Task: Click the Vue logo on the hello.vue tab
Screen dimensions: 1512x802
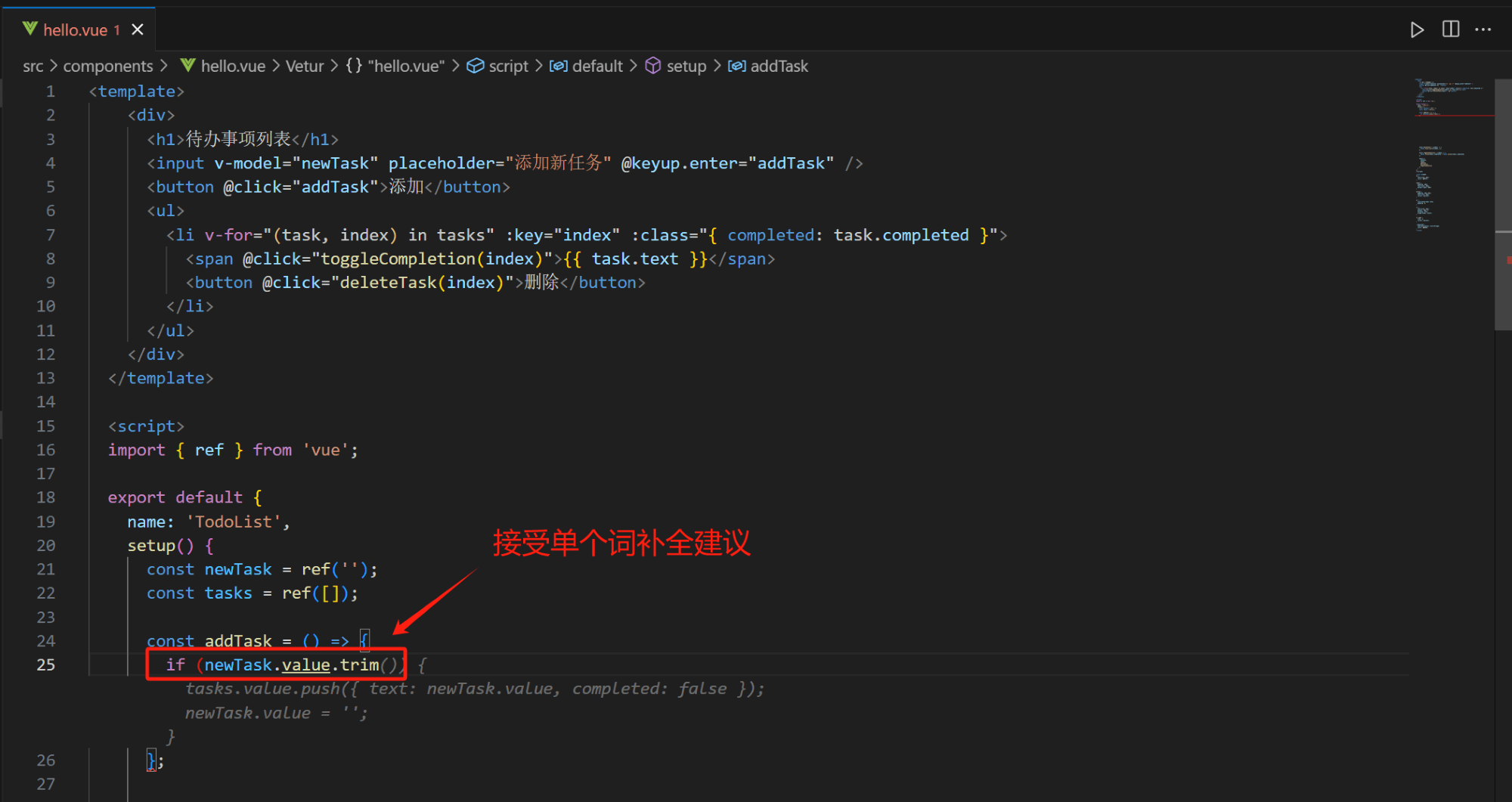Action: click(29, 29)
